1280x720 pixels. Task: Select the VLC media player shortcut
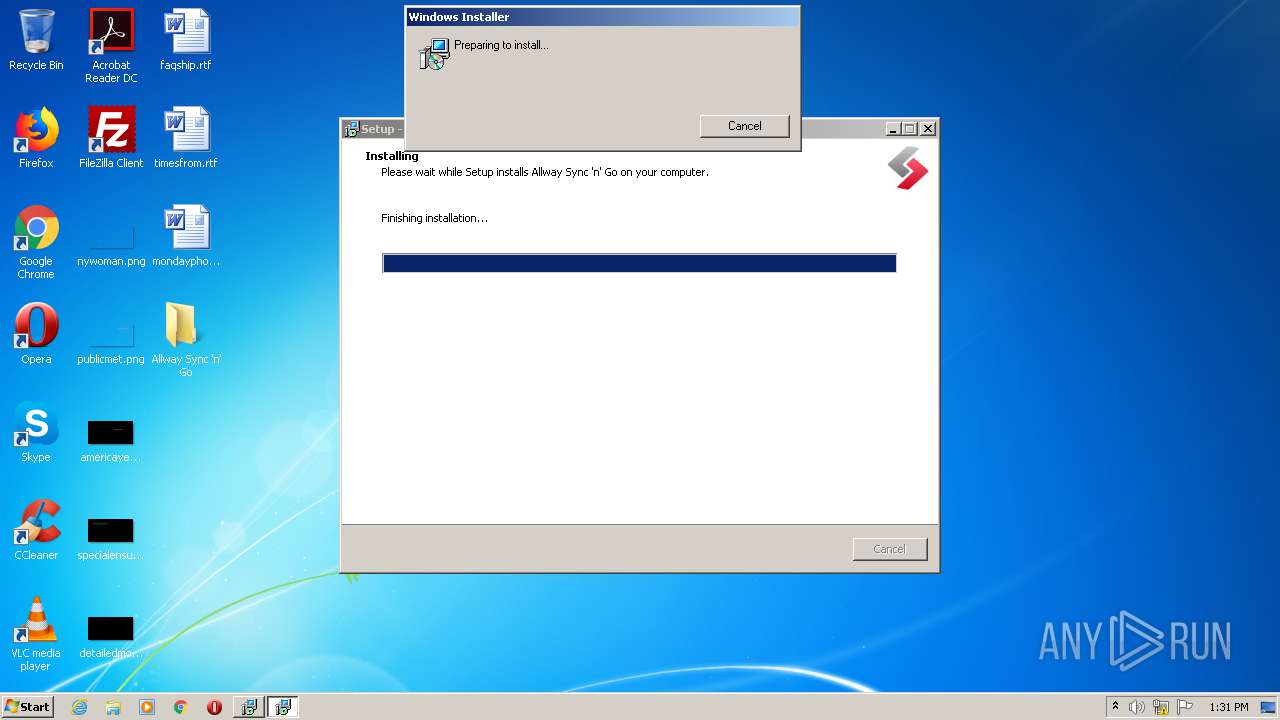coord(36,634)
